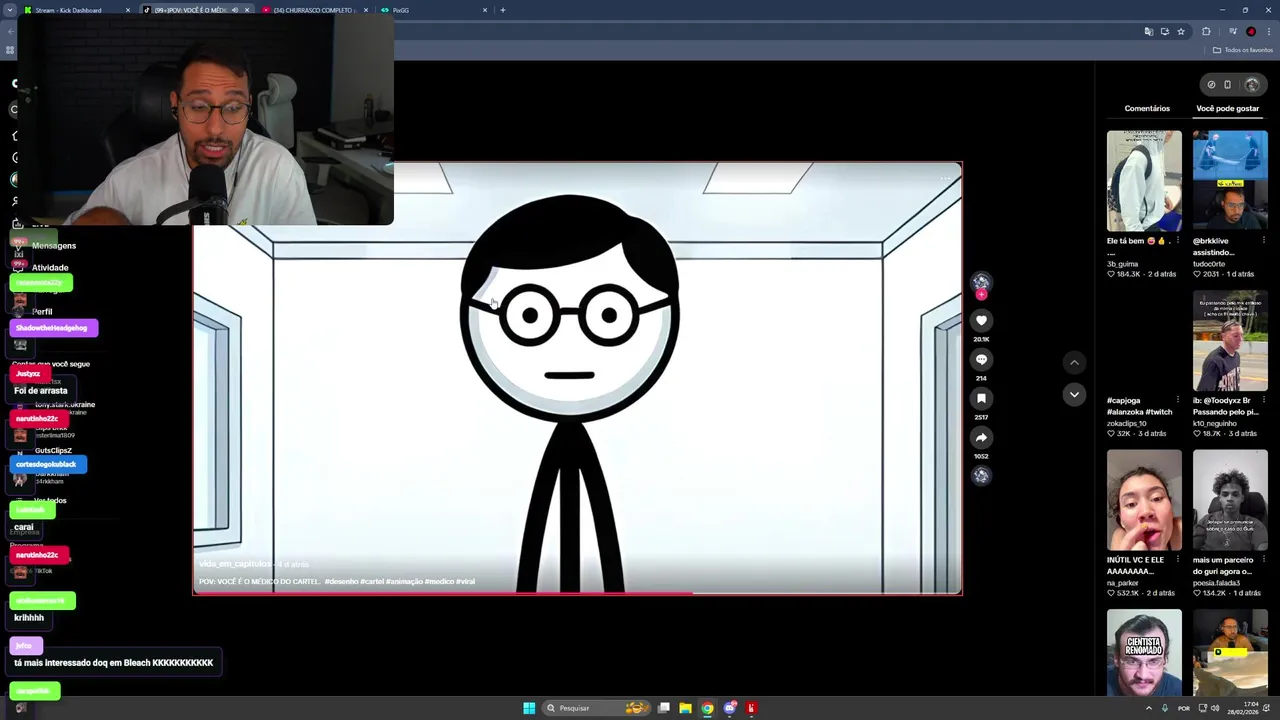Click the install app icon in address bar
The height and width of the screenshot is (720, 1280).
[1165, 31]
